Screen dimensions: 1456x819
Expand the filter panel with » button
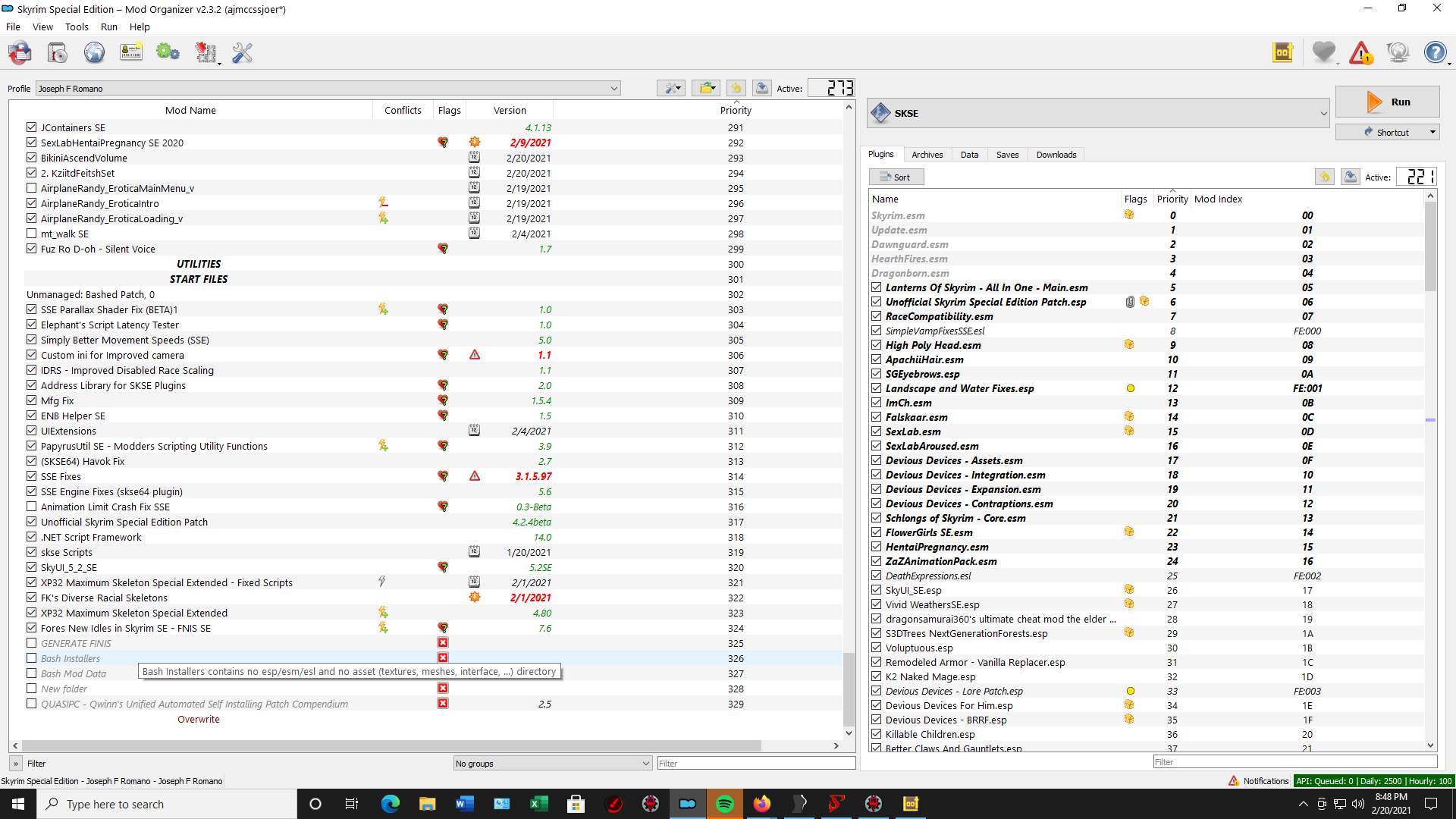coord(16,764)
